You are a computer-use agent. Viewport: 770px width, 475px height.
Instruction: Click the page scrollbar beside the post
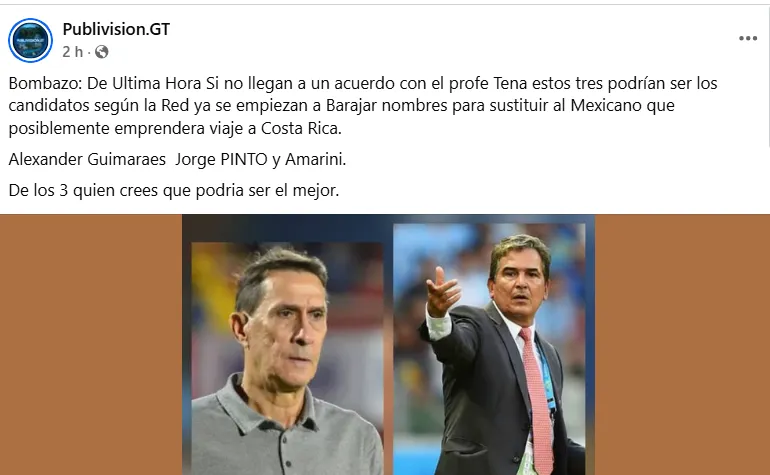(769, 74)
